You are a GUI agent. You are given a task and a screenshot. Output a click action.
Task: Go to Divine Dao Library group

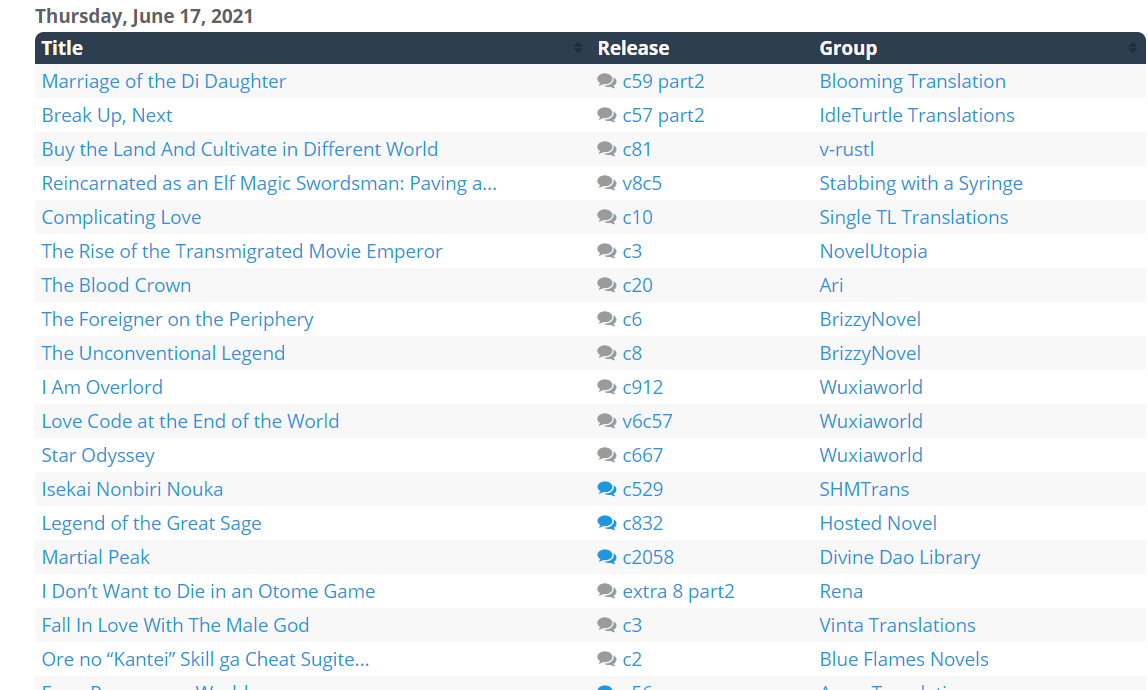[x=899, y=557]
